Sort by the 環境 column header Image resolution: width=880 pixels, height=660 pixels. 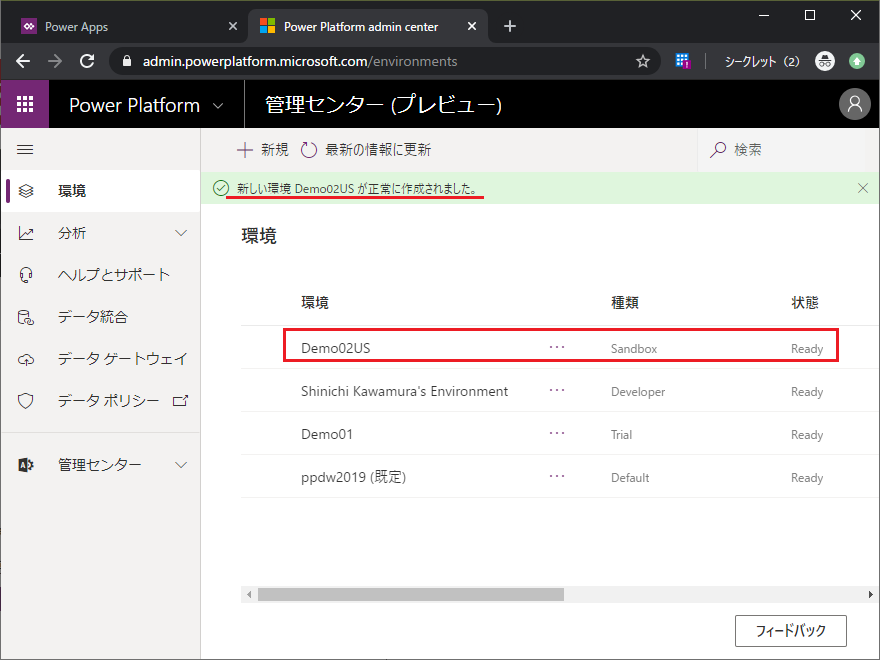click(x=315, y=303)
